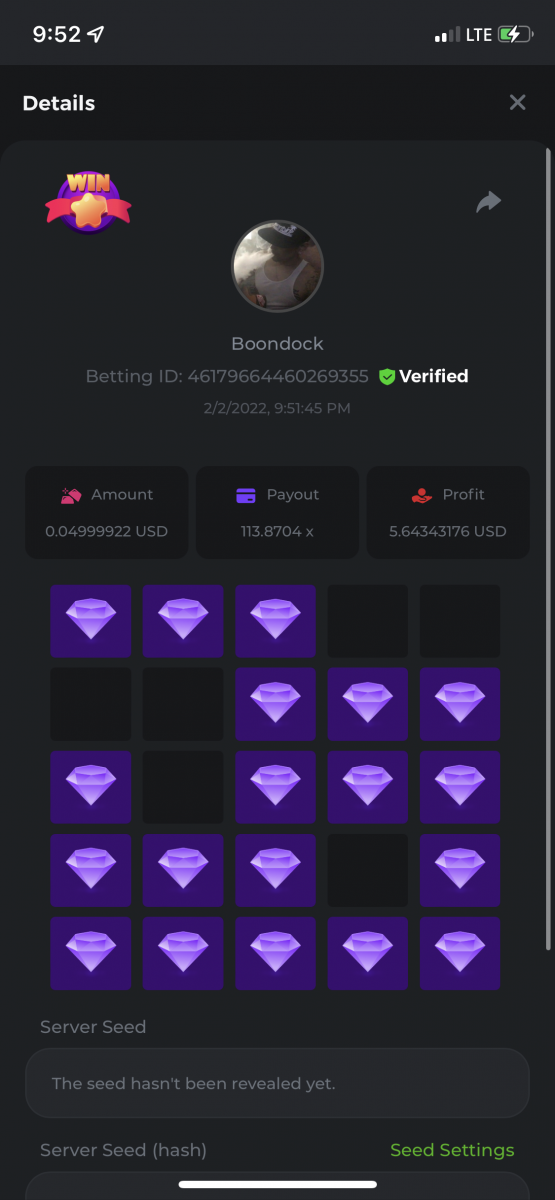Image resolution: width=555 pixels, height=1200 pixels.
Task: Tap the bottom-right diamond tile
Action: pos(460,953)
